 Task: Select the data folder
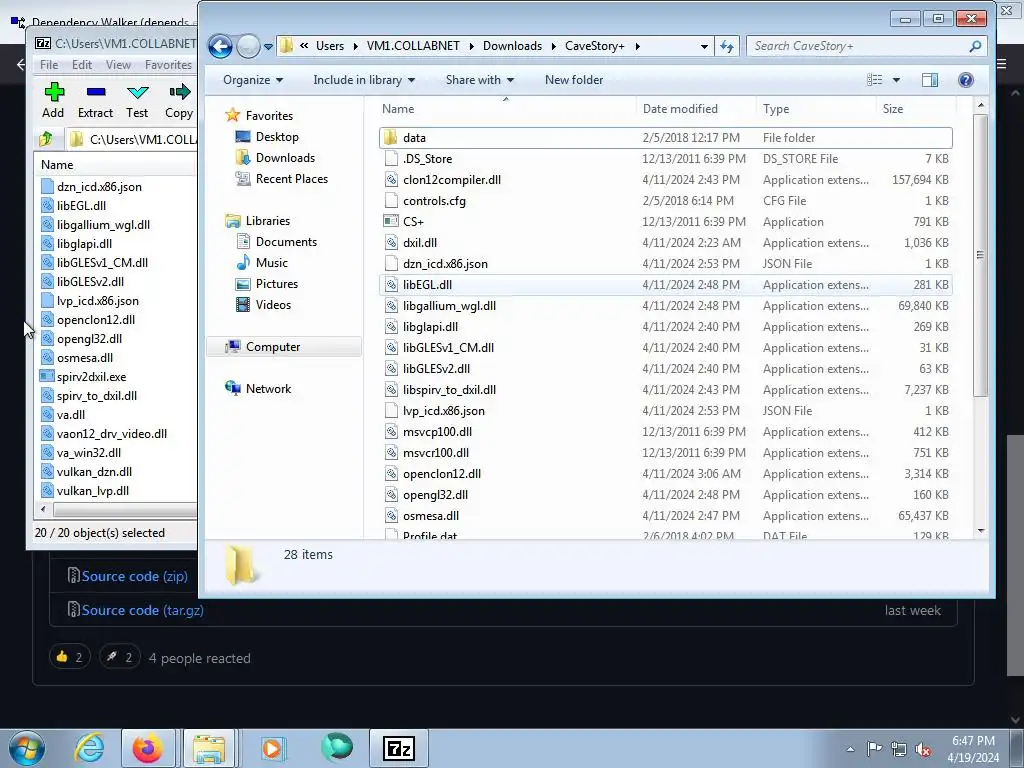pos(665,138)
